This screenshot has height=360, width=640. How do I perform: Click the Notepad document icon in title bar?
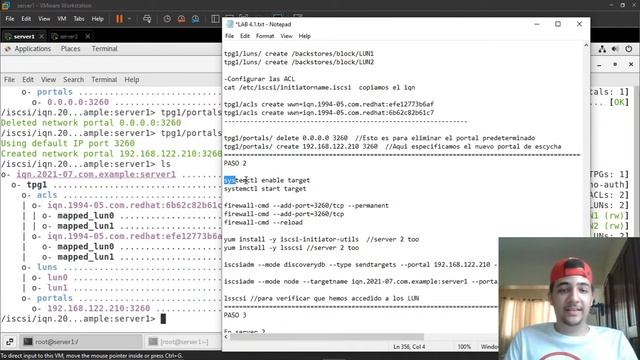coord(230,24)
